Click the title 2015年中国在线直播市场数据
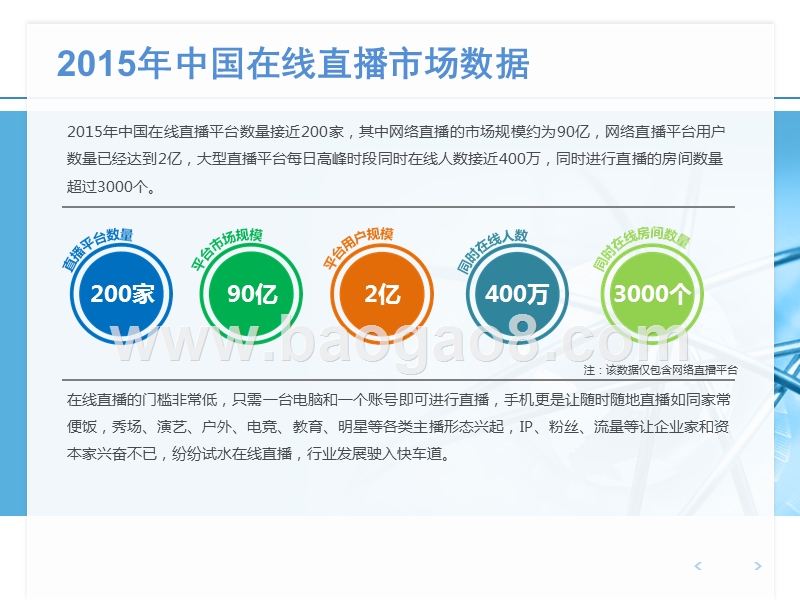The width and height of the screenshot is (800, 600). pos(293,63)
